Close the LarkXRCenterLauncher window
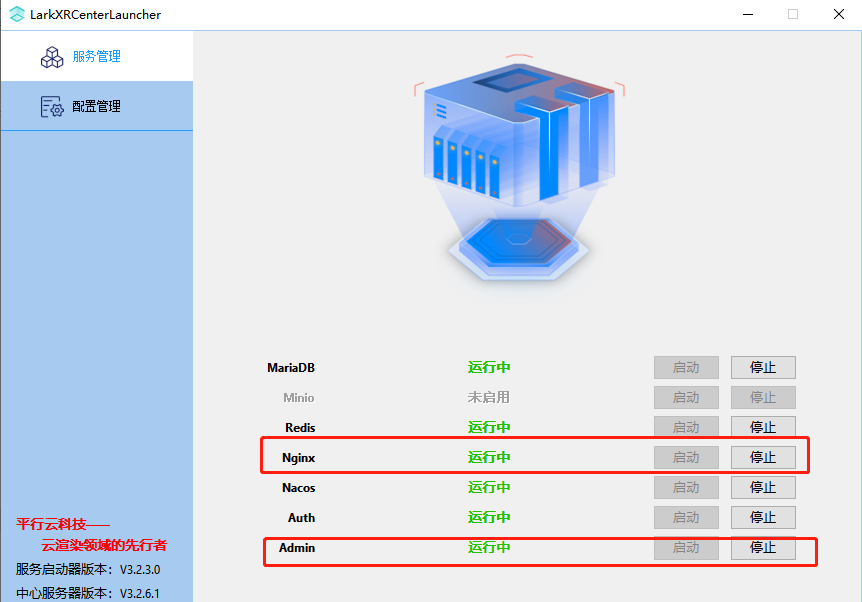The width and height of the screenshot is (862, 602). click(x=839, y=15)
